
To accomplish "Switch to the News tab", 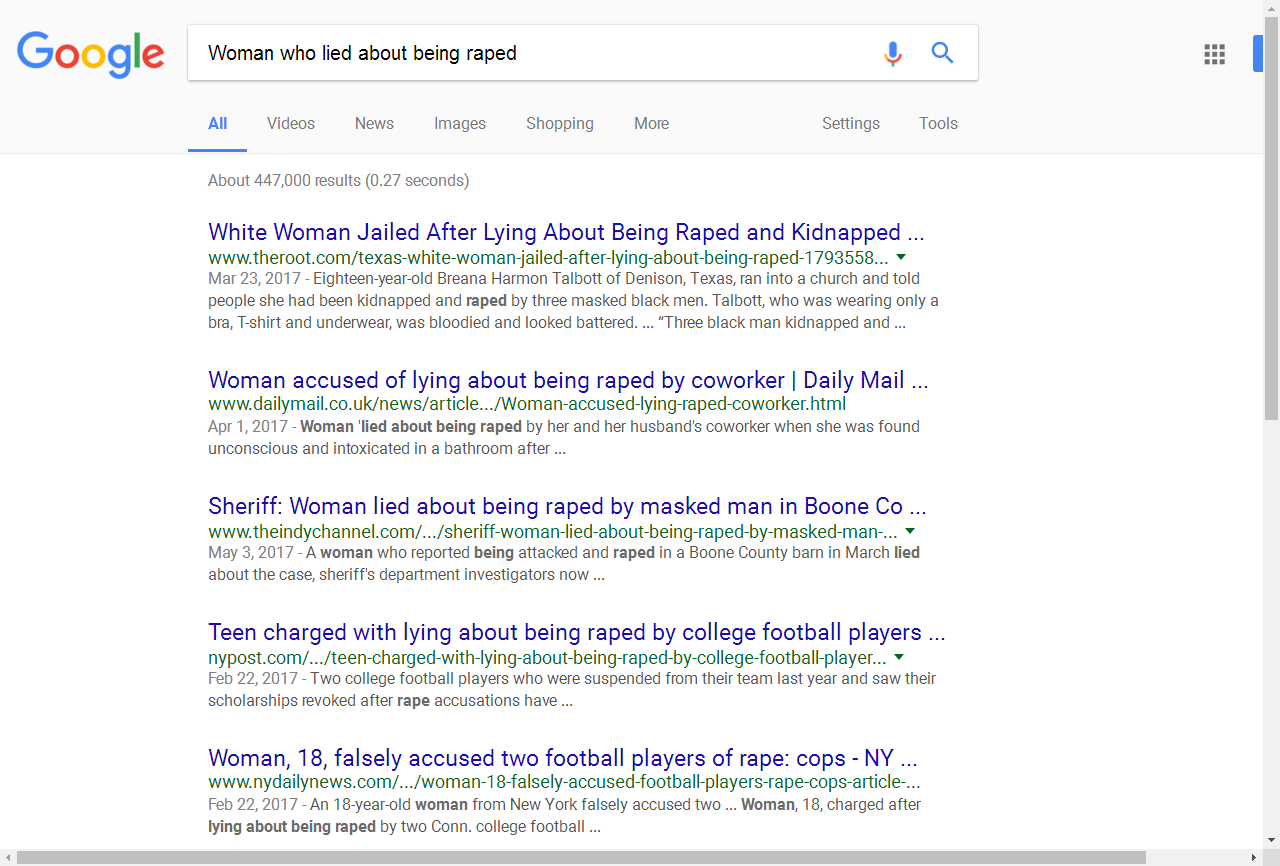I will pyautogui.click(x=374, y=124).
